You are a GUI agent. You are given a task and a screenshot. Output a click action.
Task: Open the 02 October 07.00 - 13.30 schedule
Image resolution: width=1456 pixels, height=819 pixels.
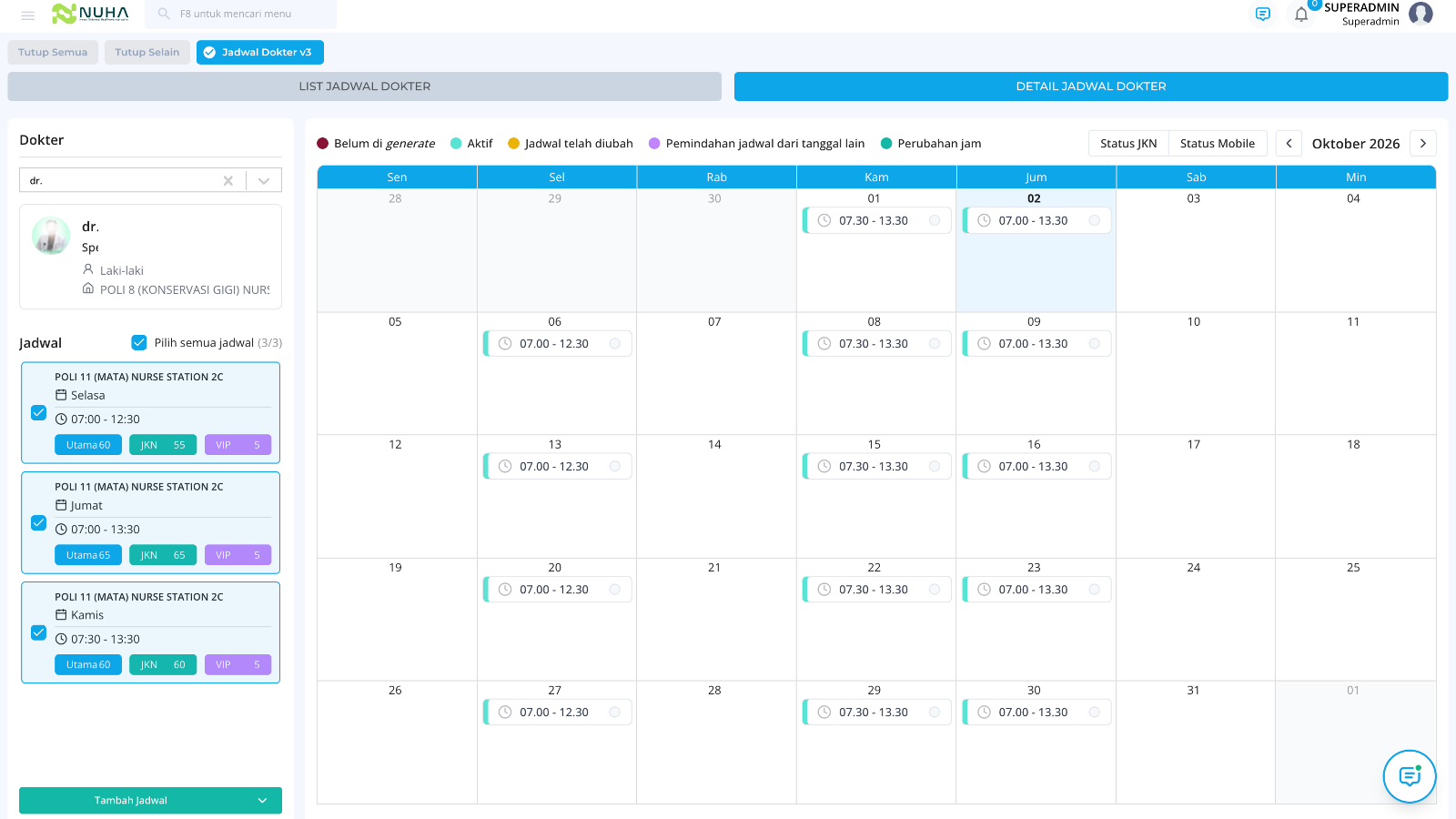1036,220
